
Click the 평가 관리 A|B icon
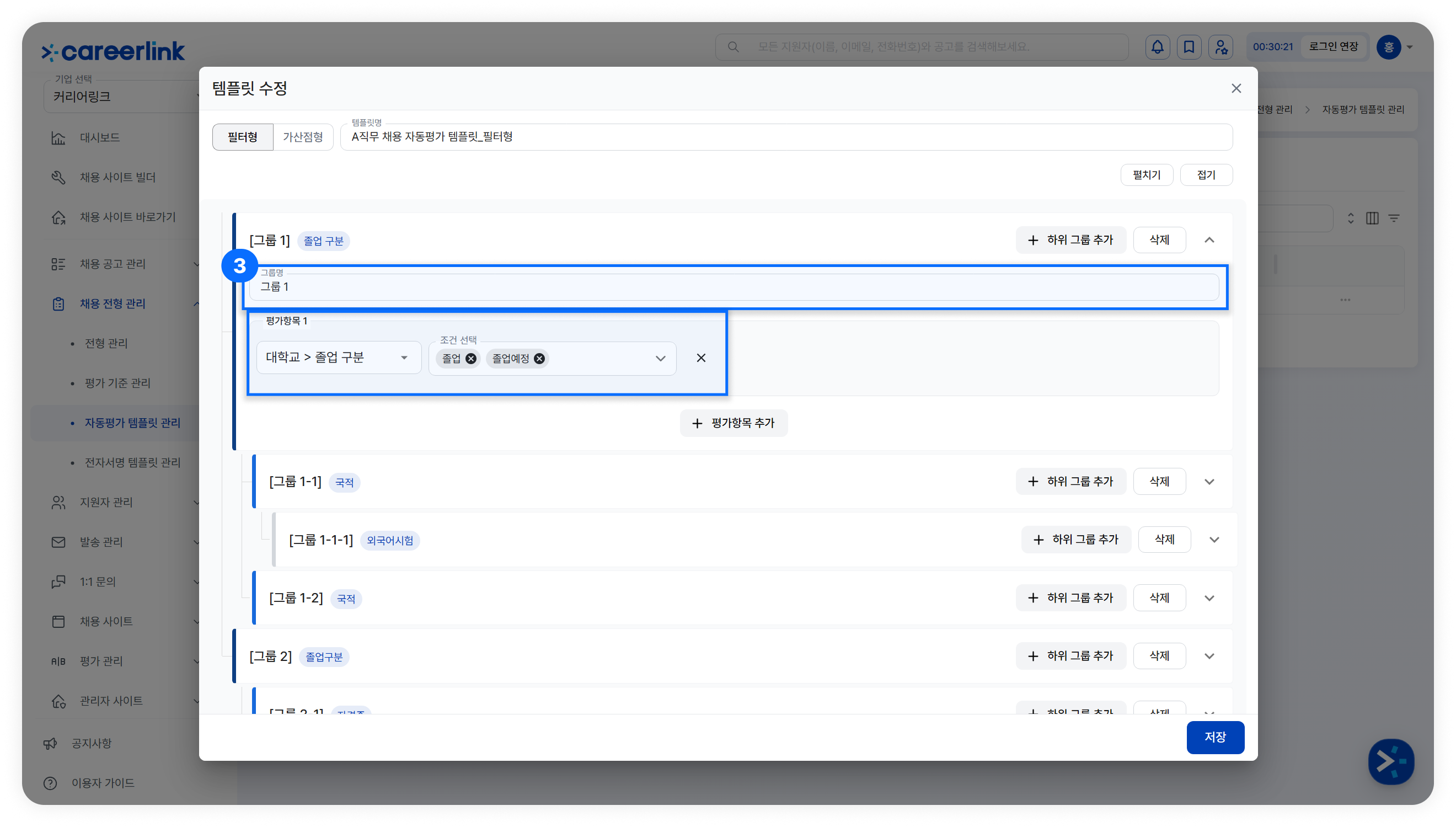(58, 661)
